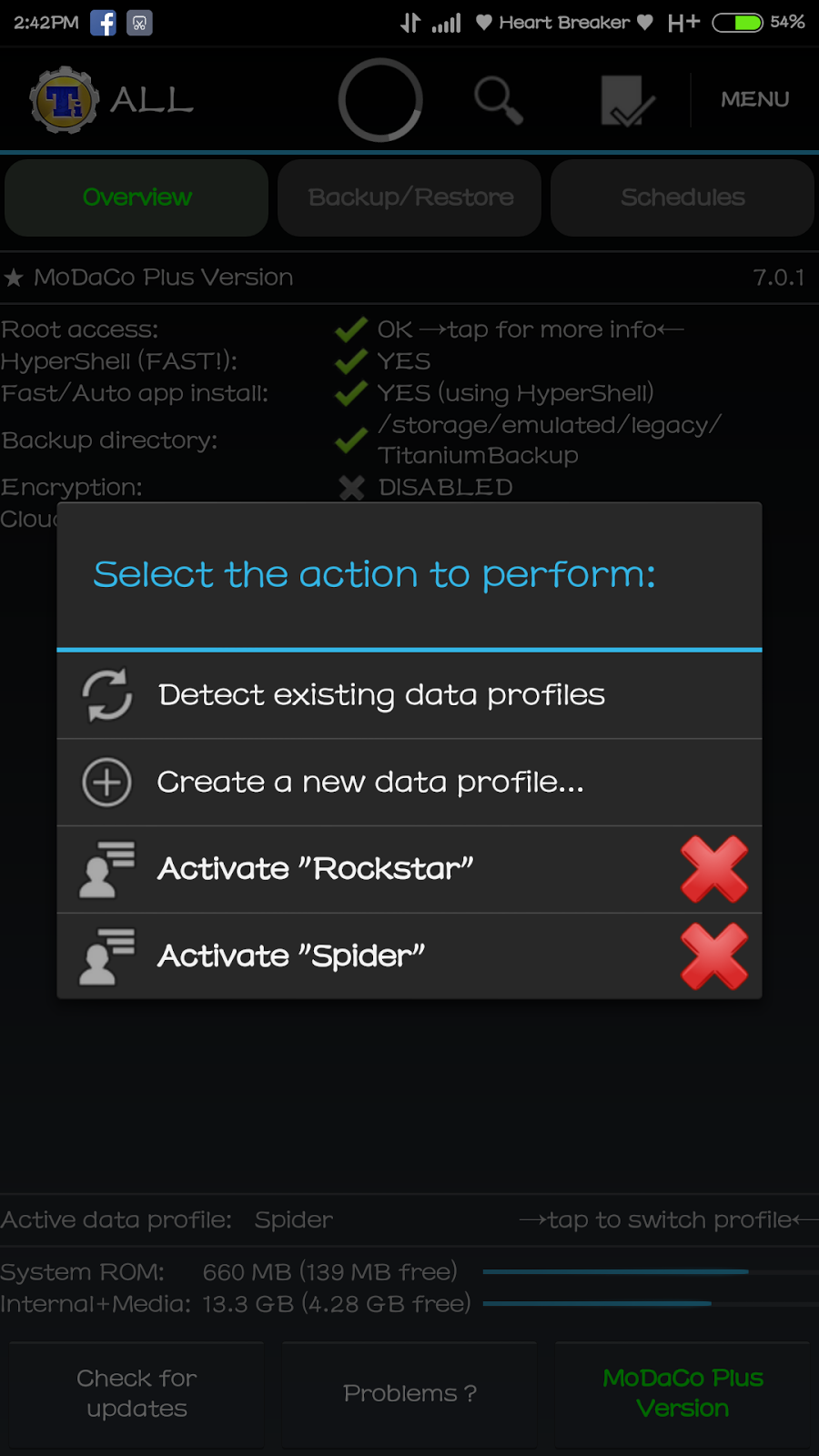Screen dimensions: 819x1456
Task: Tap the batch actions checkmark icon
Action: [x=627, y=100]
